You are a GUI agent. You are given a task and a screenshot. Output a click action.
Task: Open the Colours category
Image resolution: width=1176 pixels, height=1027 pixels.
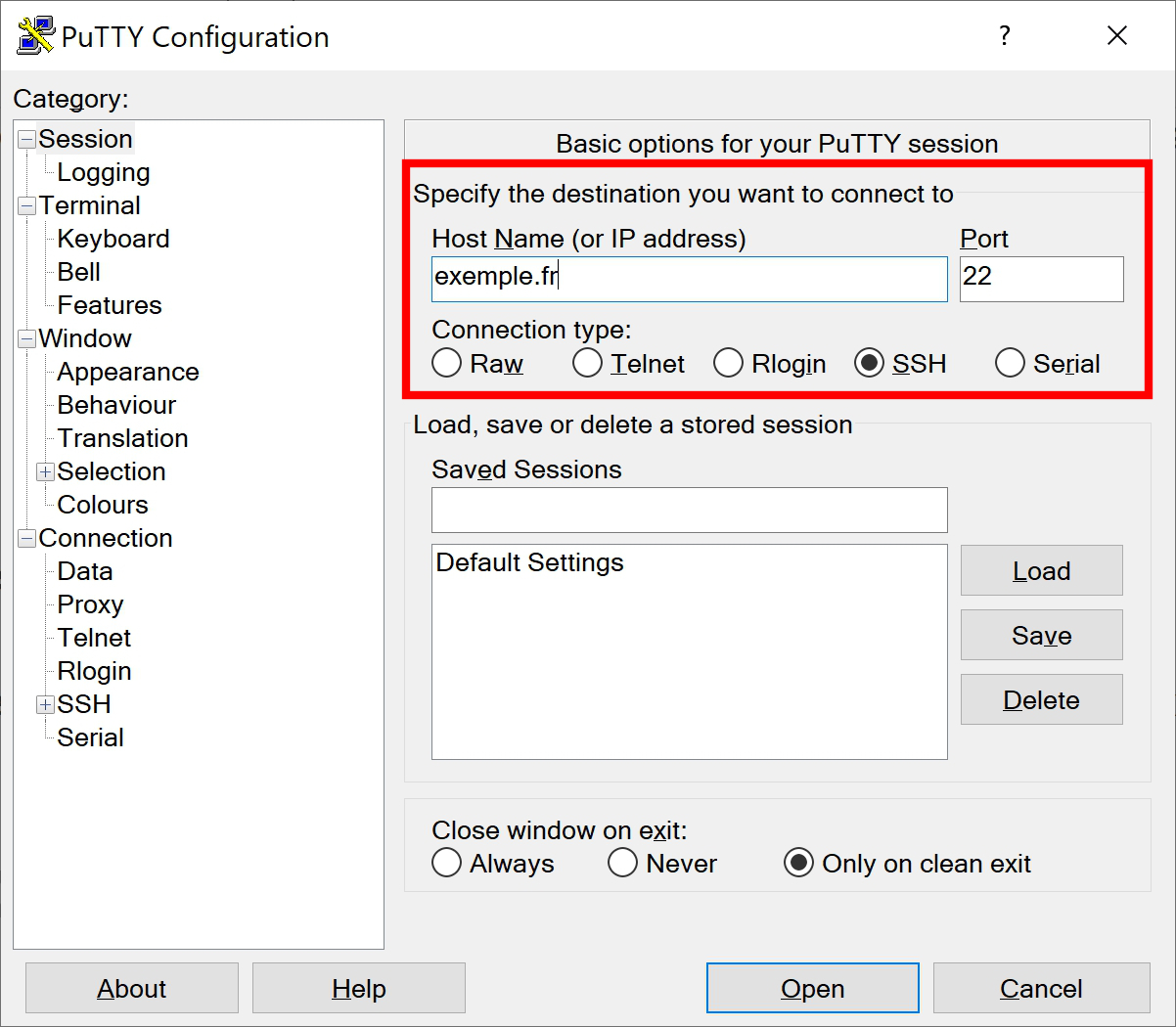[103, 505]
